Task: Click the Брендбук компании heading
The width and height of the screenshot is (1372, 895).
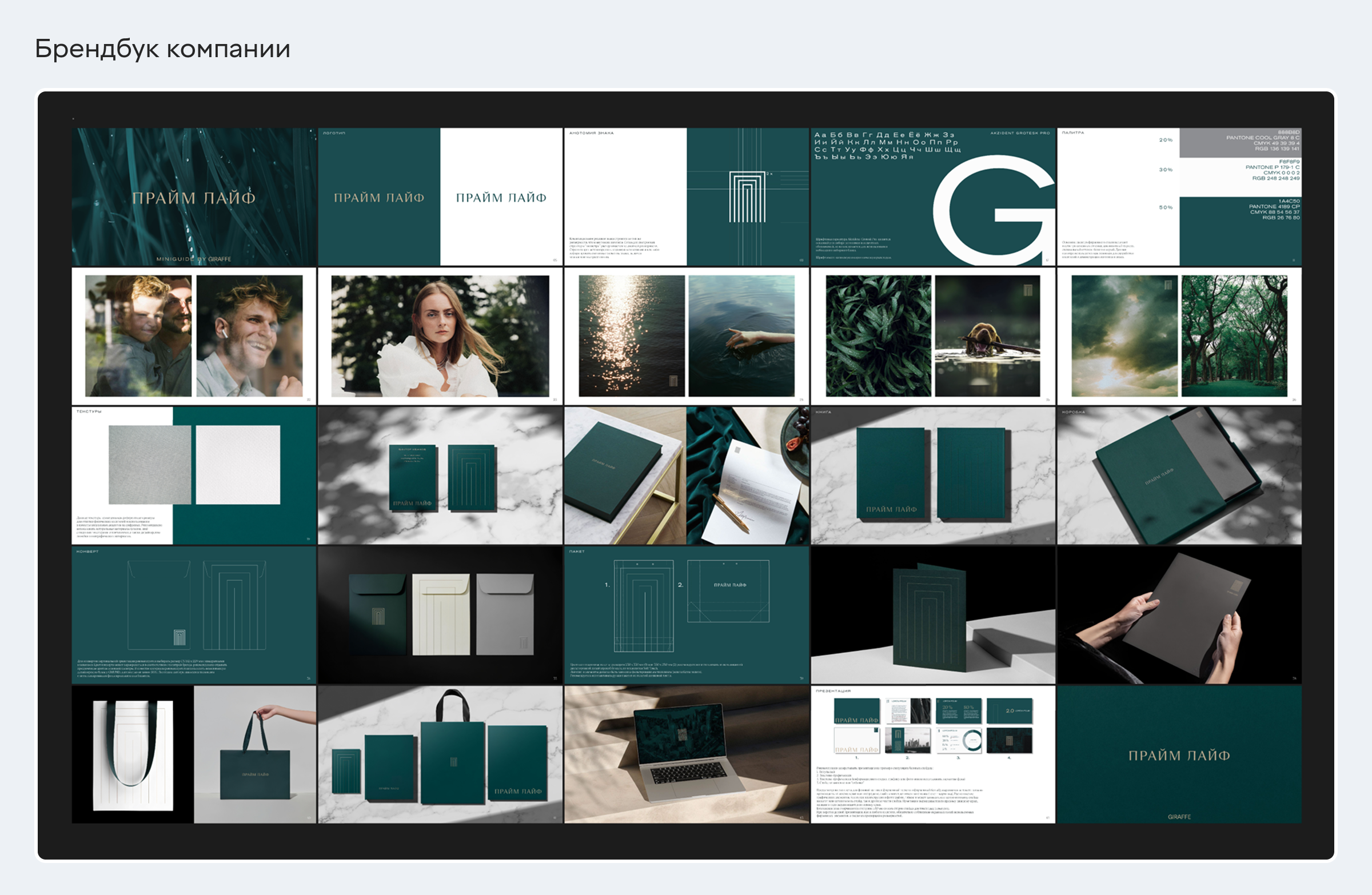Action: 162,49
